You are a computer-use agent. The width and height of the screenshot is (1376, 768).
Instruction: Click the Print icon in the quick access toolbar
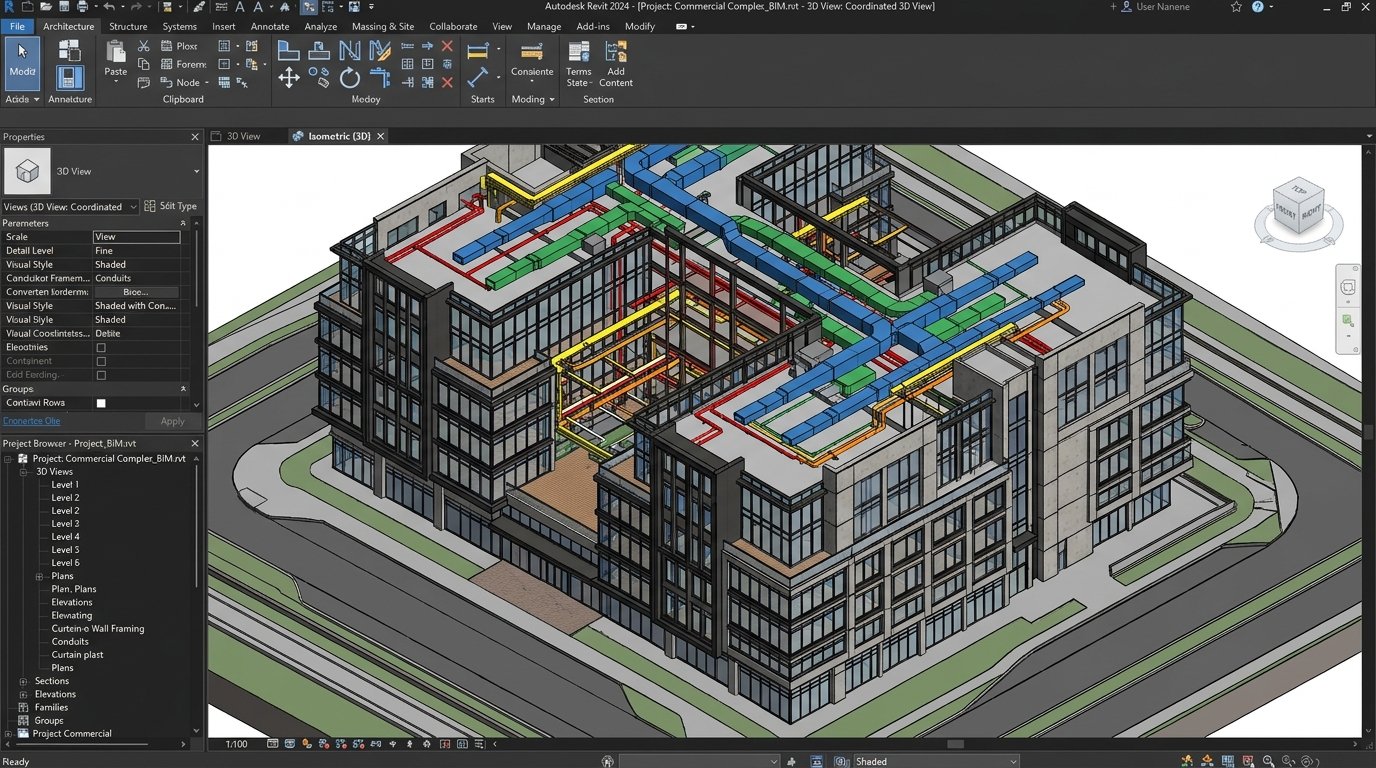pos(83,7)
